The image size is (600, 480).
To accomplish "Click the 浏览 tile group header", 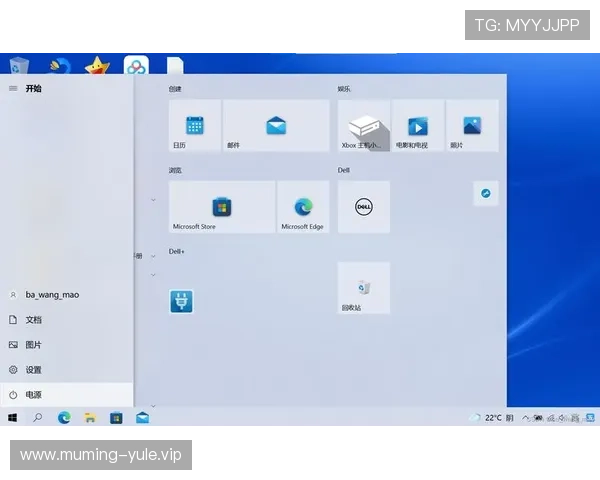I will tap(175, 170).
